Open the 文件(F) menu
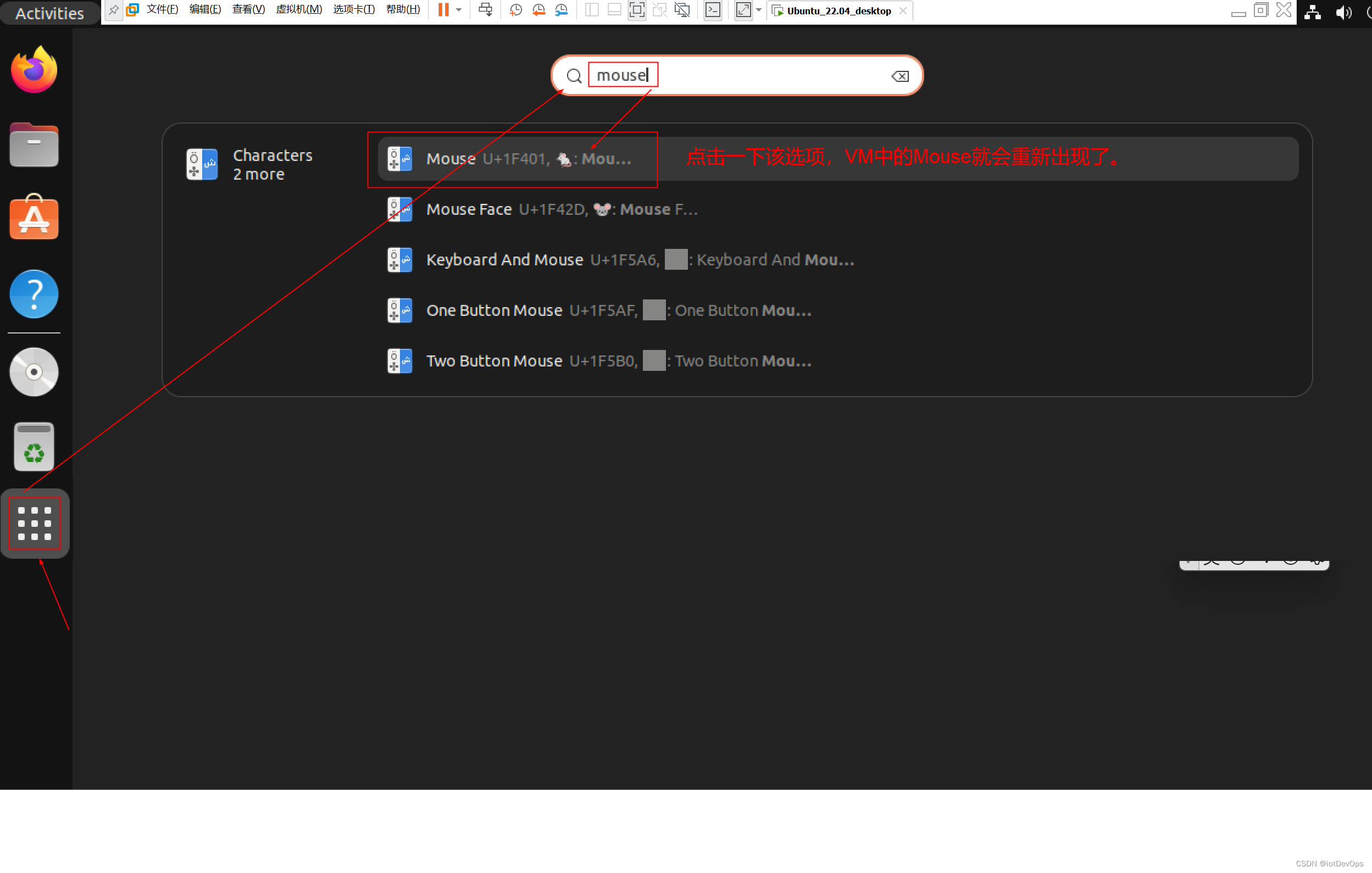1372x873 pixels. [x=162, y=10]
